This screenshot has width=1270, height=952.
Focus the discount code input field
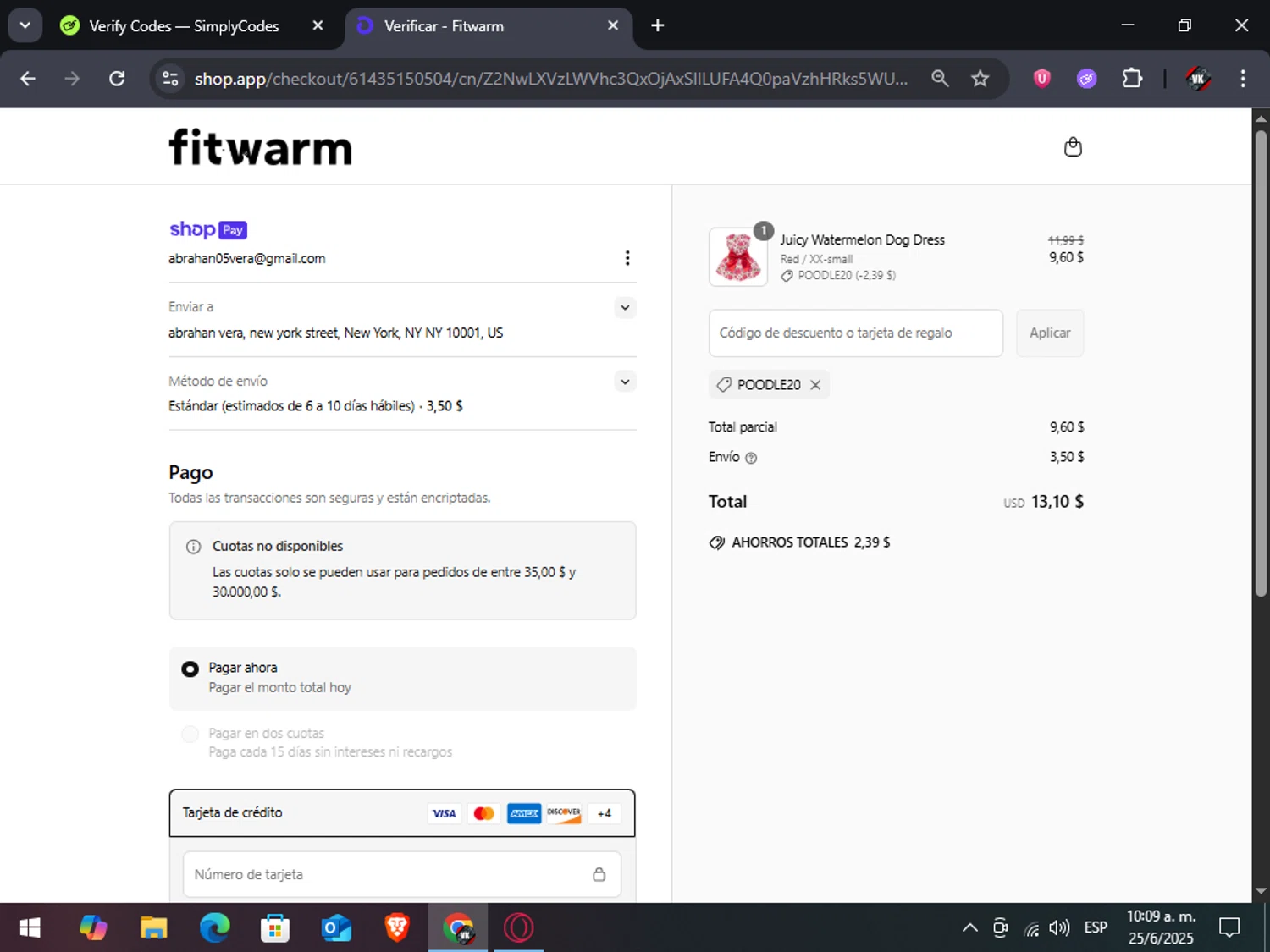point(856,333)
